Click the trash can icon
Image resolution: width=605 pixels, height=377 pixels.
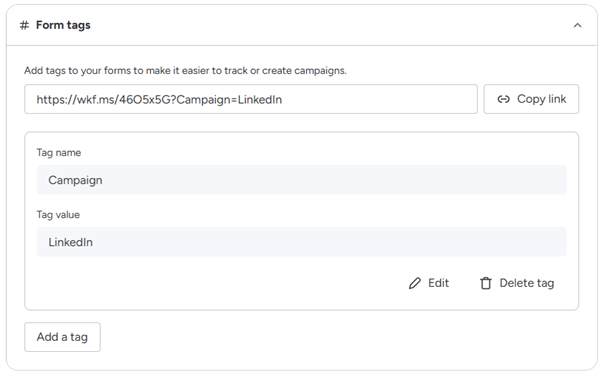485,283
